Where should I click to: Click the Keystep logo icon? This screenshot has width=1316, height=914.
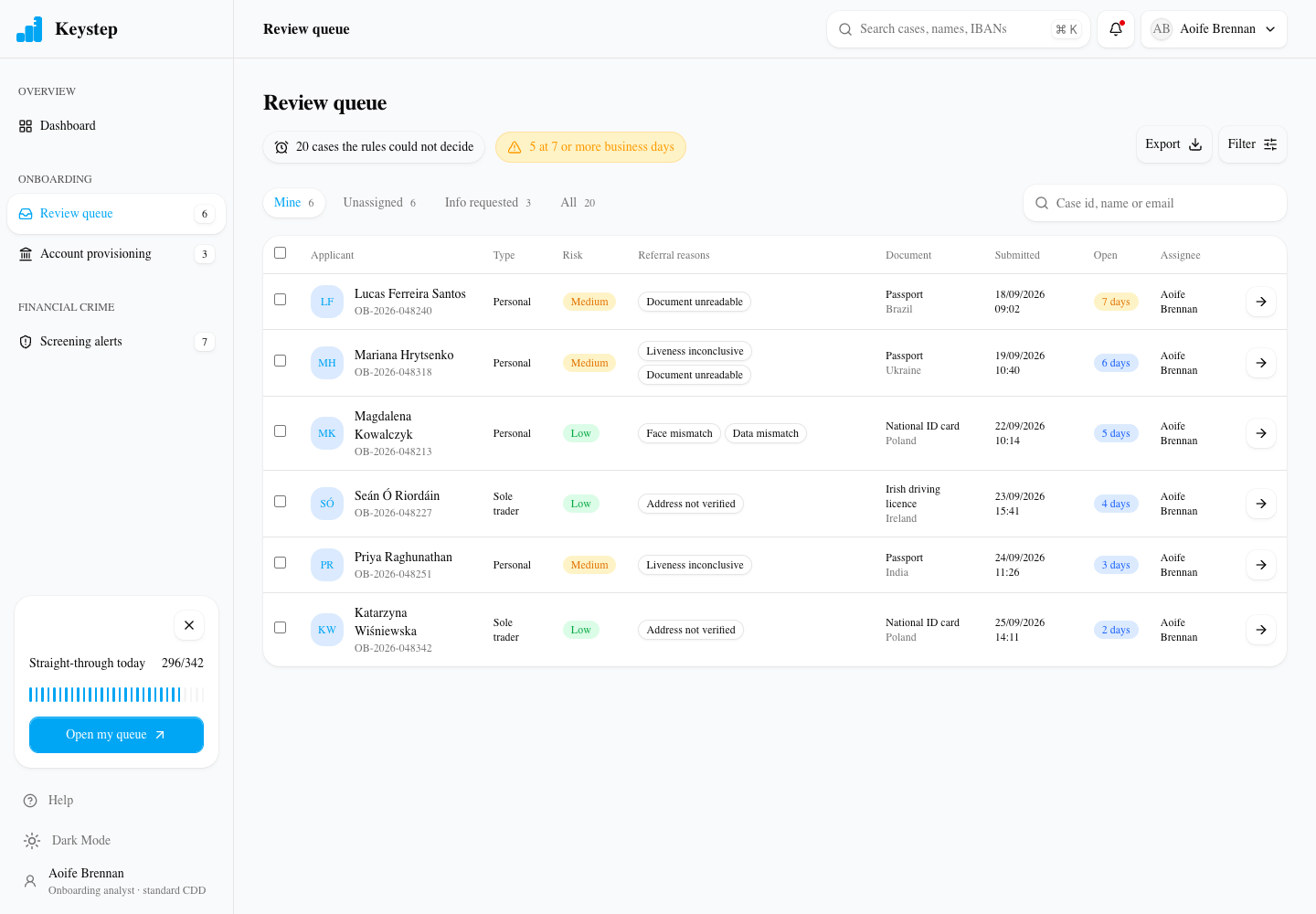(29, 29)
